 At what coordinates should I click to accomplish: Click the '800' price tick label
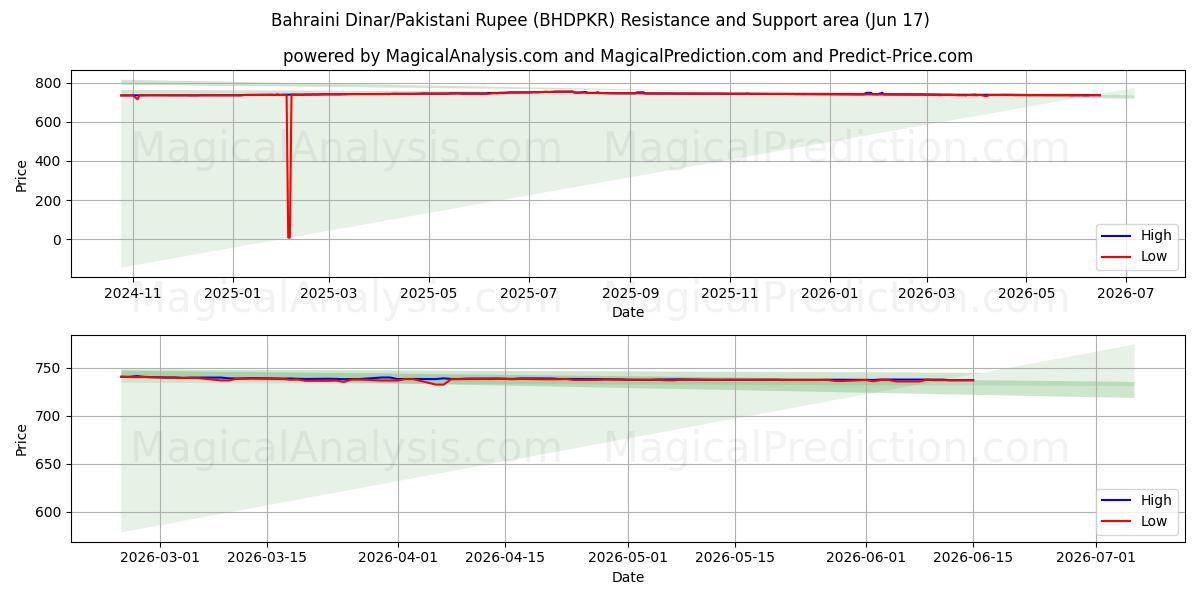pos(50,83)
